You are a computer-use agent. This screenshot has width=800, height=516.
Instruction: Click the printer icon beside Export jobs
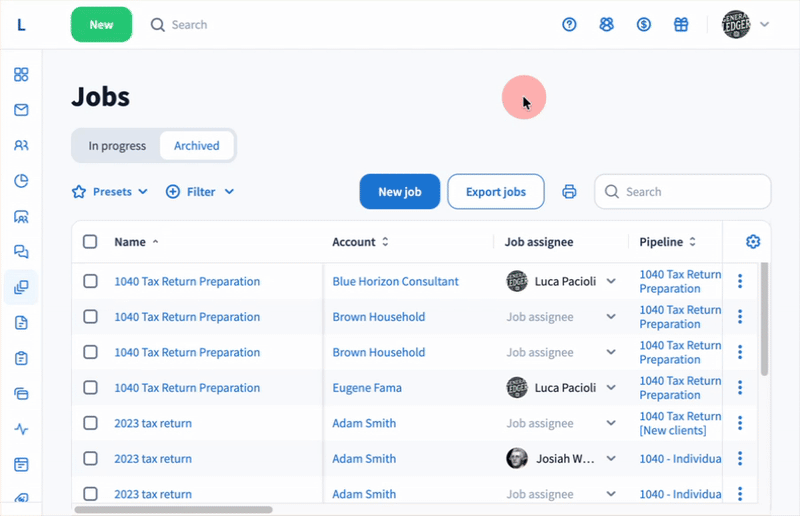570,192
